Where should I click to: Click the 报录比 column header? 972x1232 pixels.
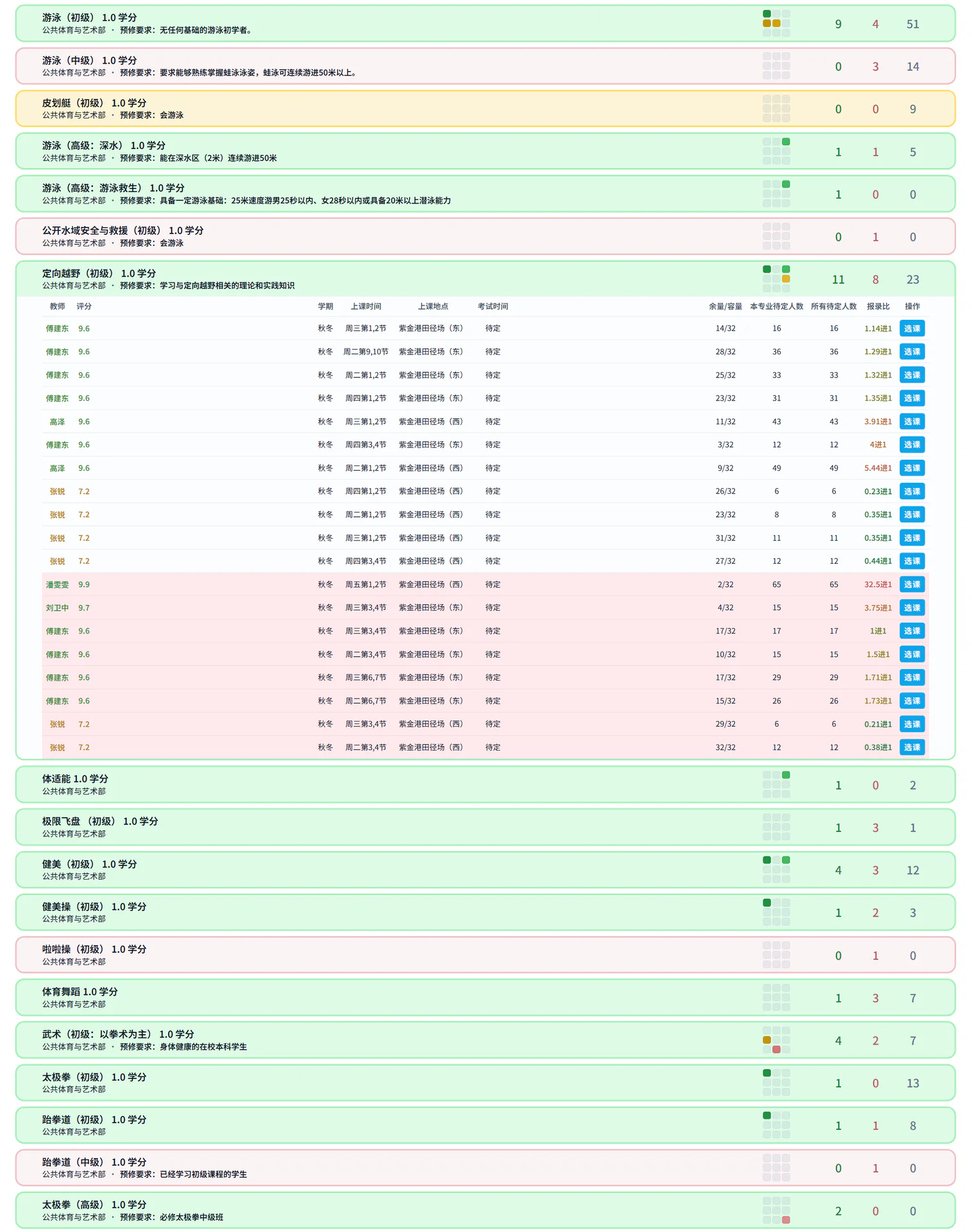[x=878, y=306]
